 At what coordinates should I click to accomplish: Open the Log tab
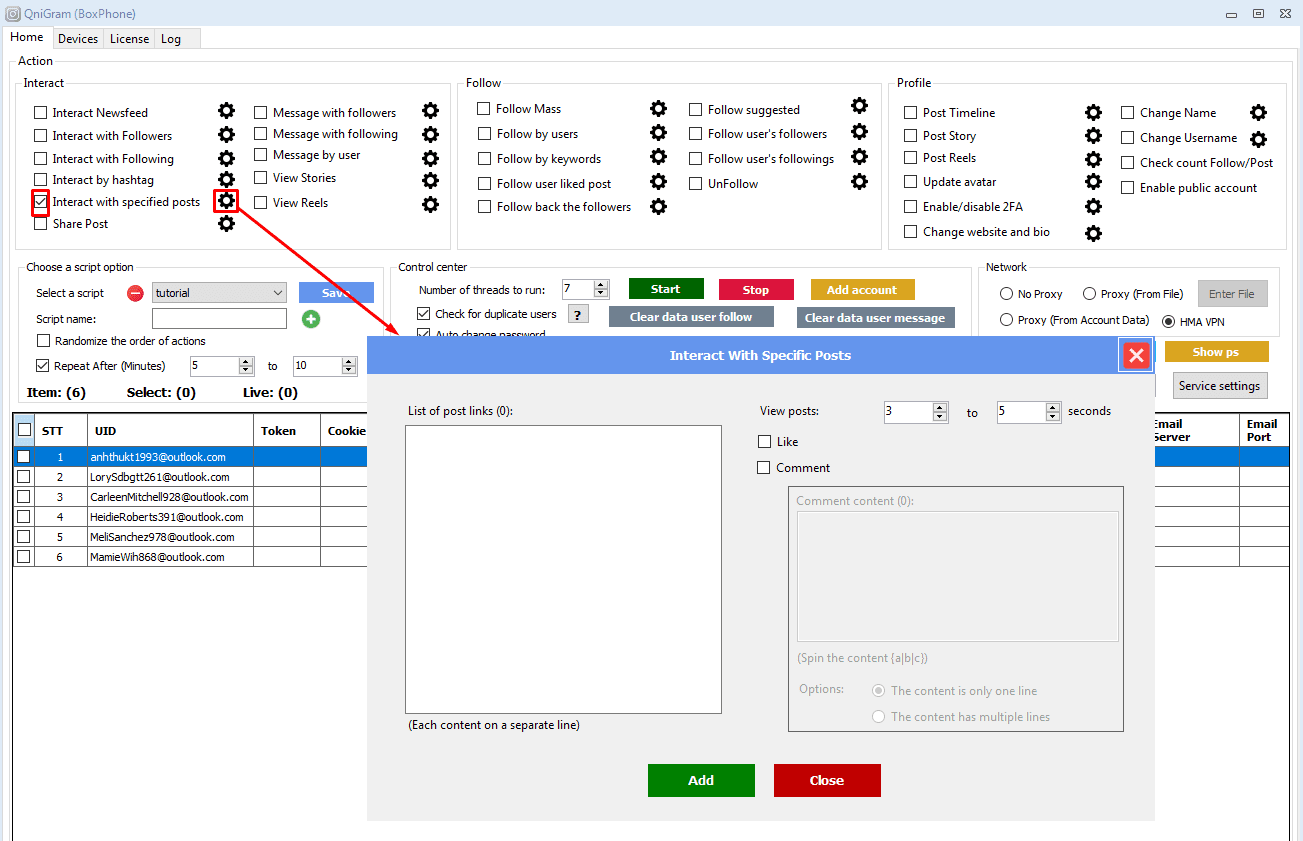click(171, 39)
